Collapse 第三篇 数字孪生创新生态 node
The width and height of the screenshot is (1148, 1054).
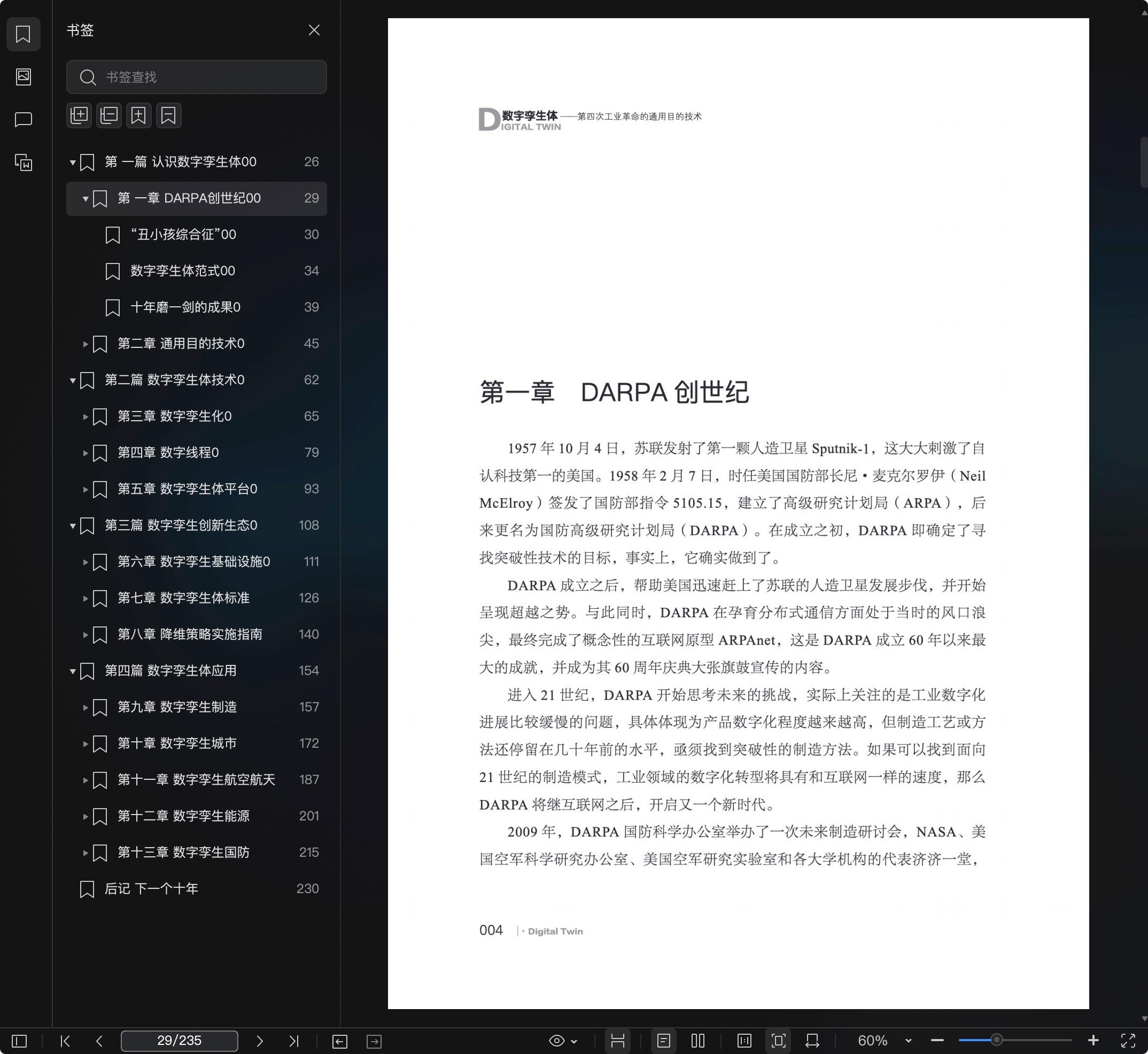pos(73,526)
